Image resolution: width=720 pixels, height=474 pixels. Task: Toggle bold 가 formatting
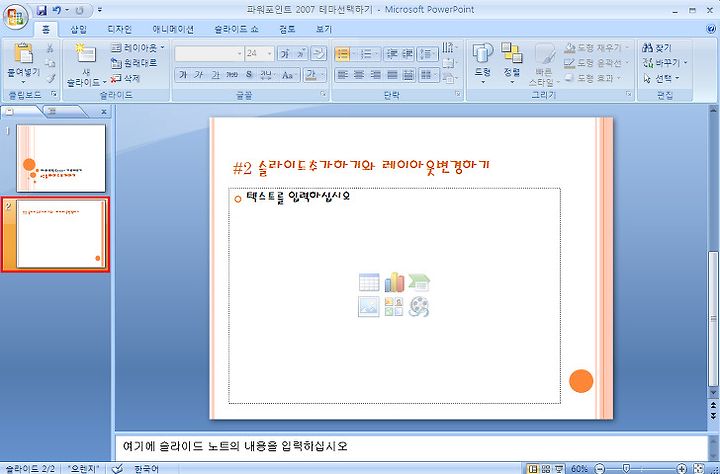point(183,74)
